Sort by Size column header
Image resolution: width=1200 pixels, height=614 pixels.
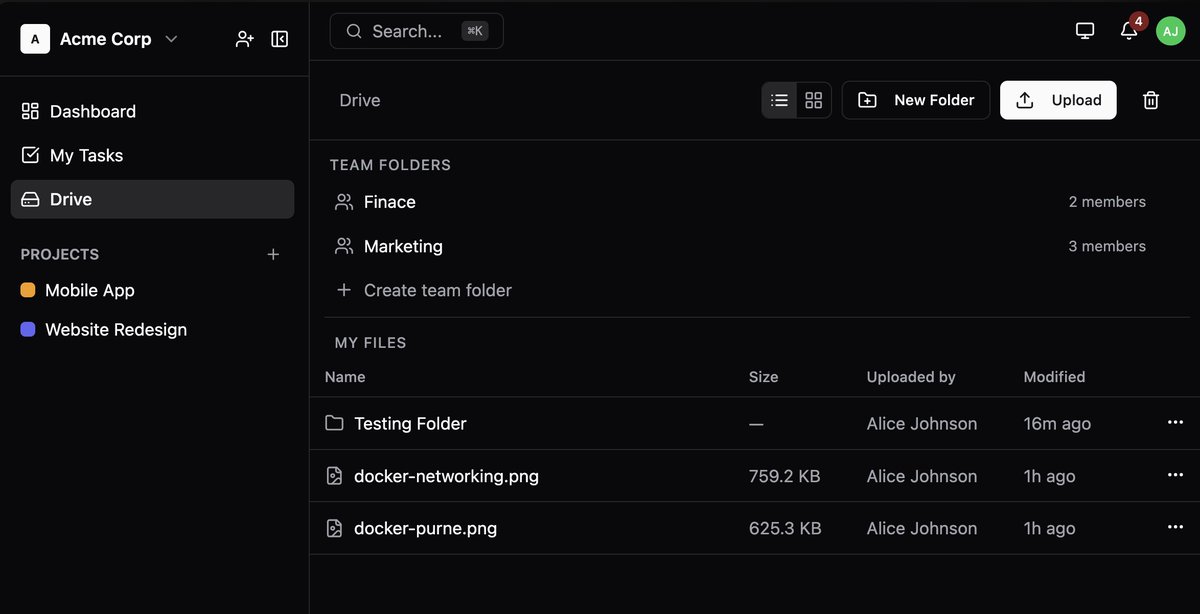(x=763, y=377)
